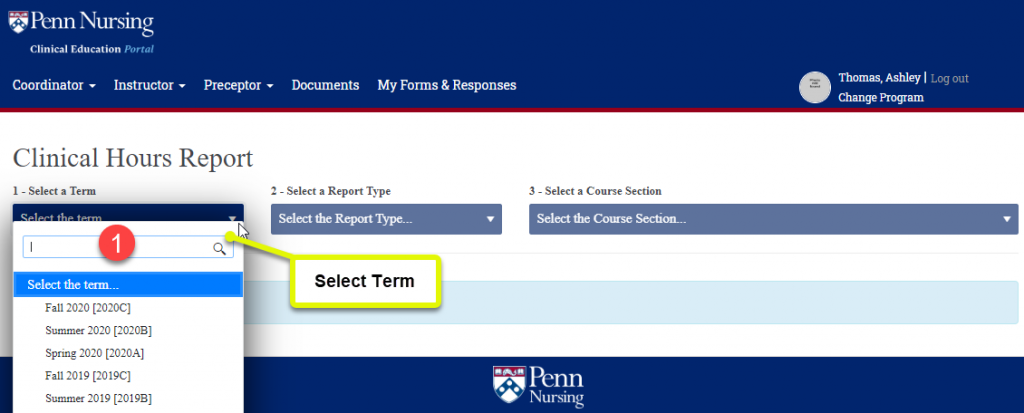
Task: Expand the Preceptor dropdown menu
Action: coord(238,86)
